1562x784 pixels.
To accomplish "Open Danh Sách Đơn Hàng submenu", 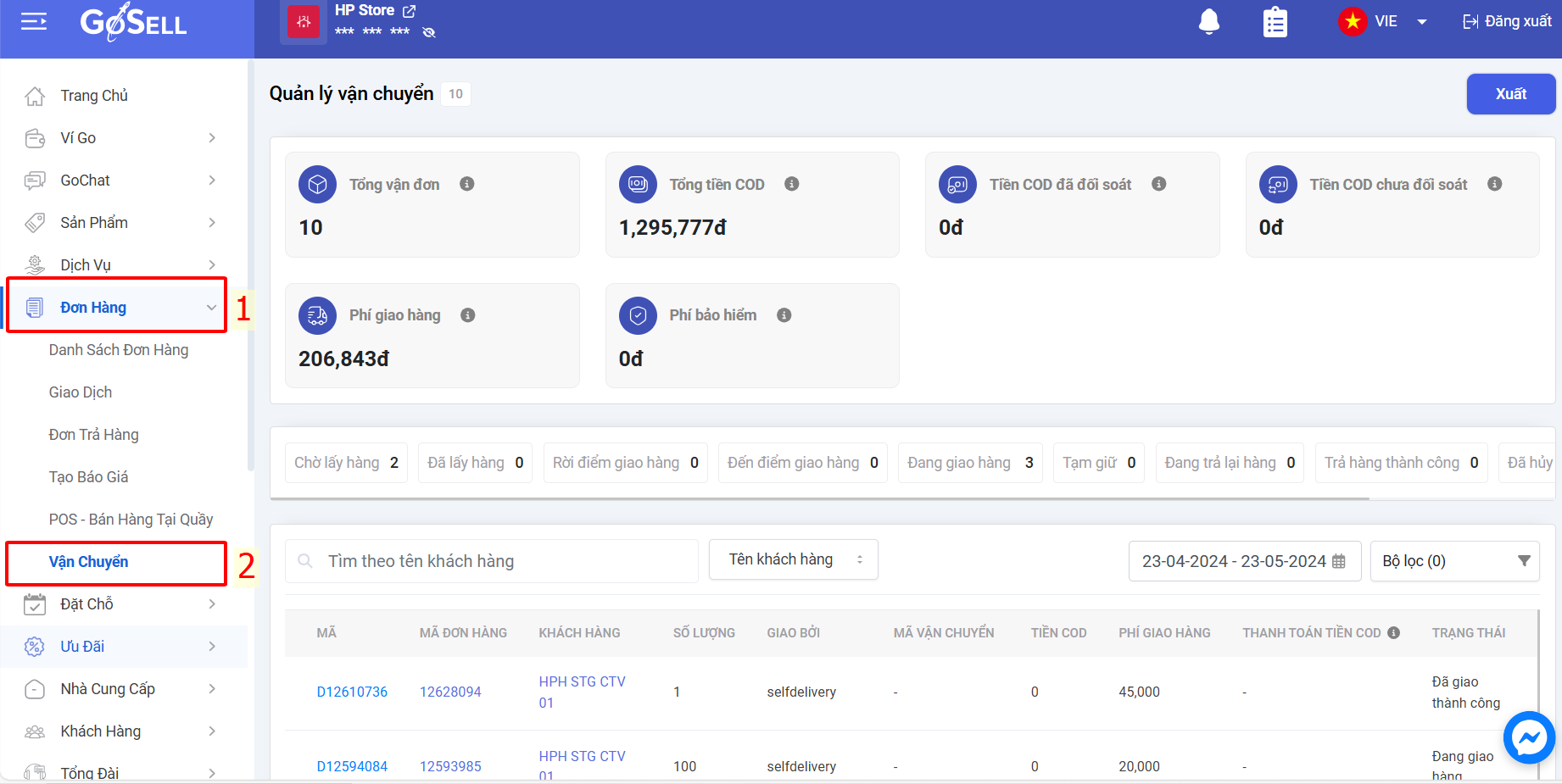I will [119, 350].
